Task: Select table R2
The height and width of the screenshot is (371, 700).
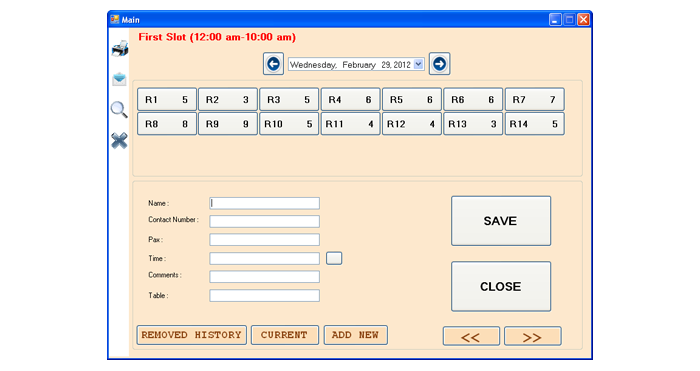Action: 228,100
